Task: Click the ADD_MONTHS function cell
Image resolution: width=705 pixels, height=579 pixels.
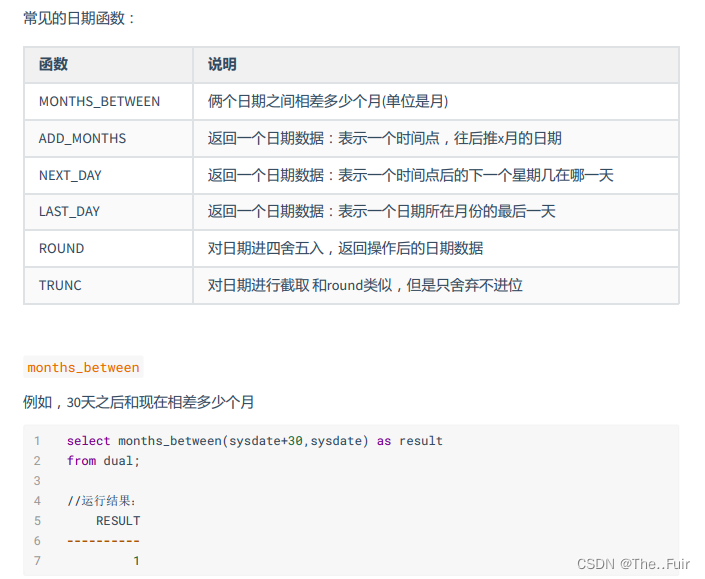Action: point(108,138)
